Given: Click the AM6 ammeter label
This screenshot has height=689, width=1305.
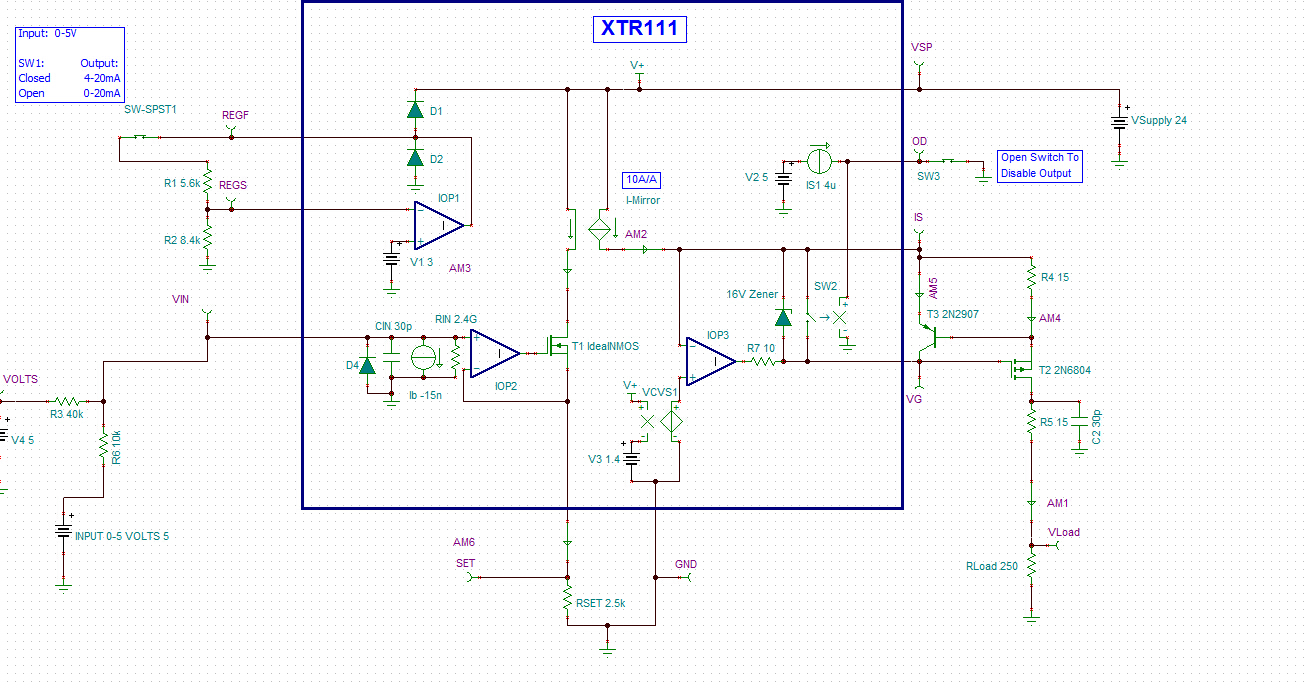Looking at the screenshot, I should pyautogui.click(x=464, y=542).
